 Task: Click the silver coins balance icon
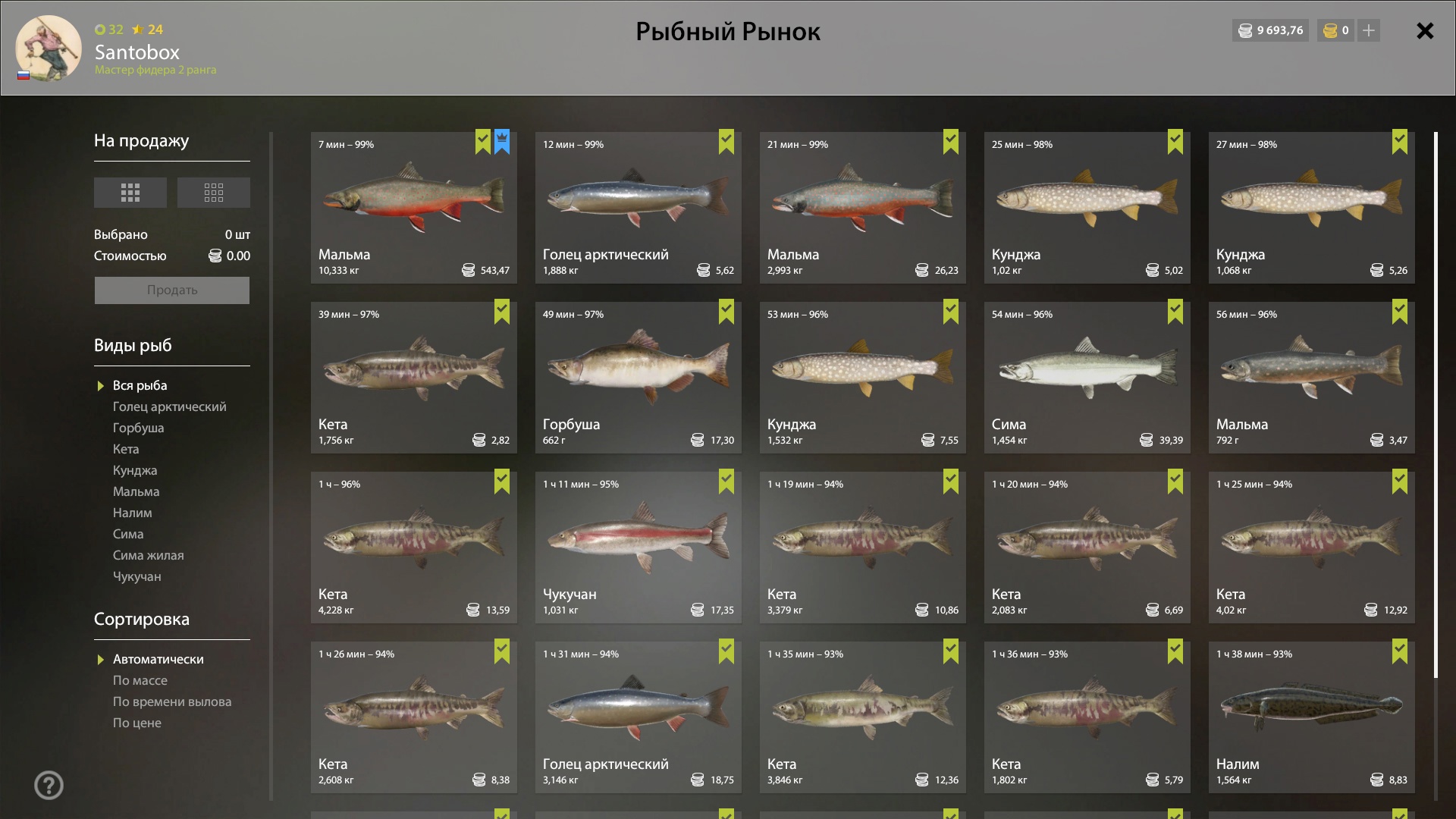(x=1245, y=30)
